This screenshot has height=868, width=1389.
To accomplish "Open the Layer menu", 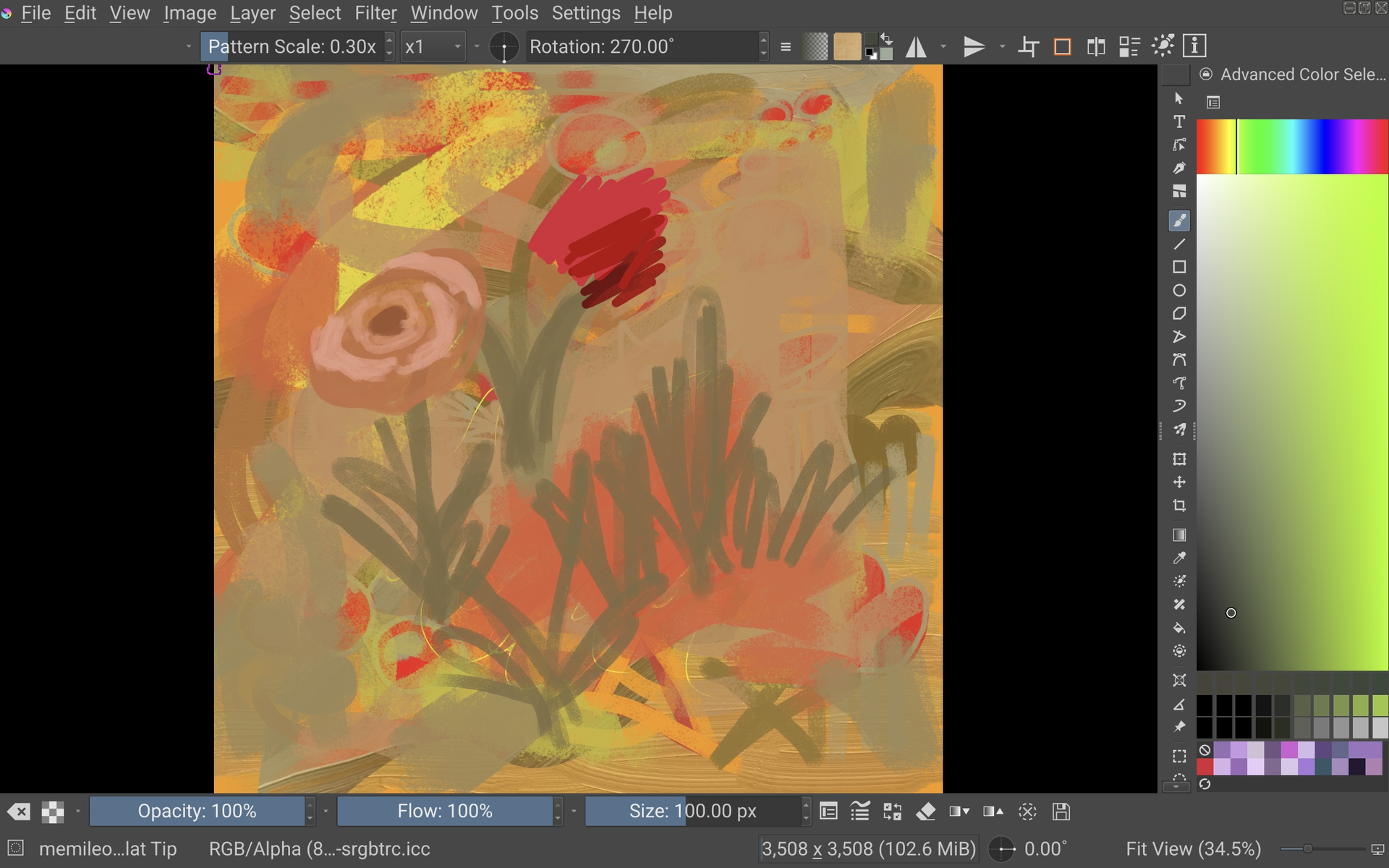I will 252,13.
